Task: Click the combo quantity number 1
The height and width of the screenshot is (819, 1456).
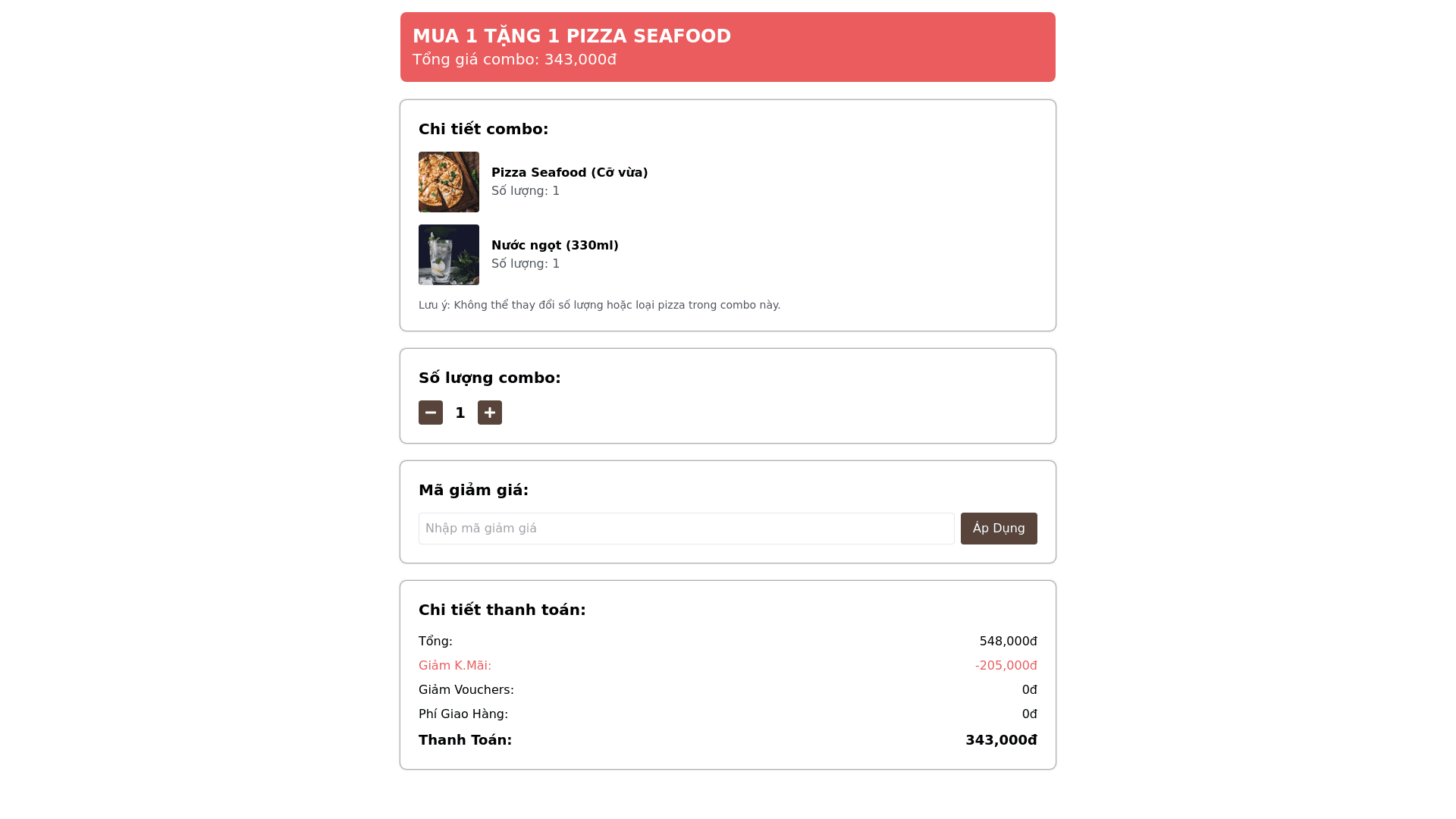Action: [x=460, y=413]
